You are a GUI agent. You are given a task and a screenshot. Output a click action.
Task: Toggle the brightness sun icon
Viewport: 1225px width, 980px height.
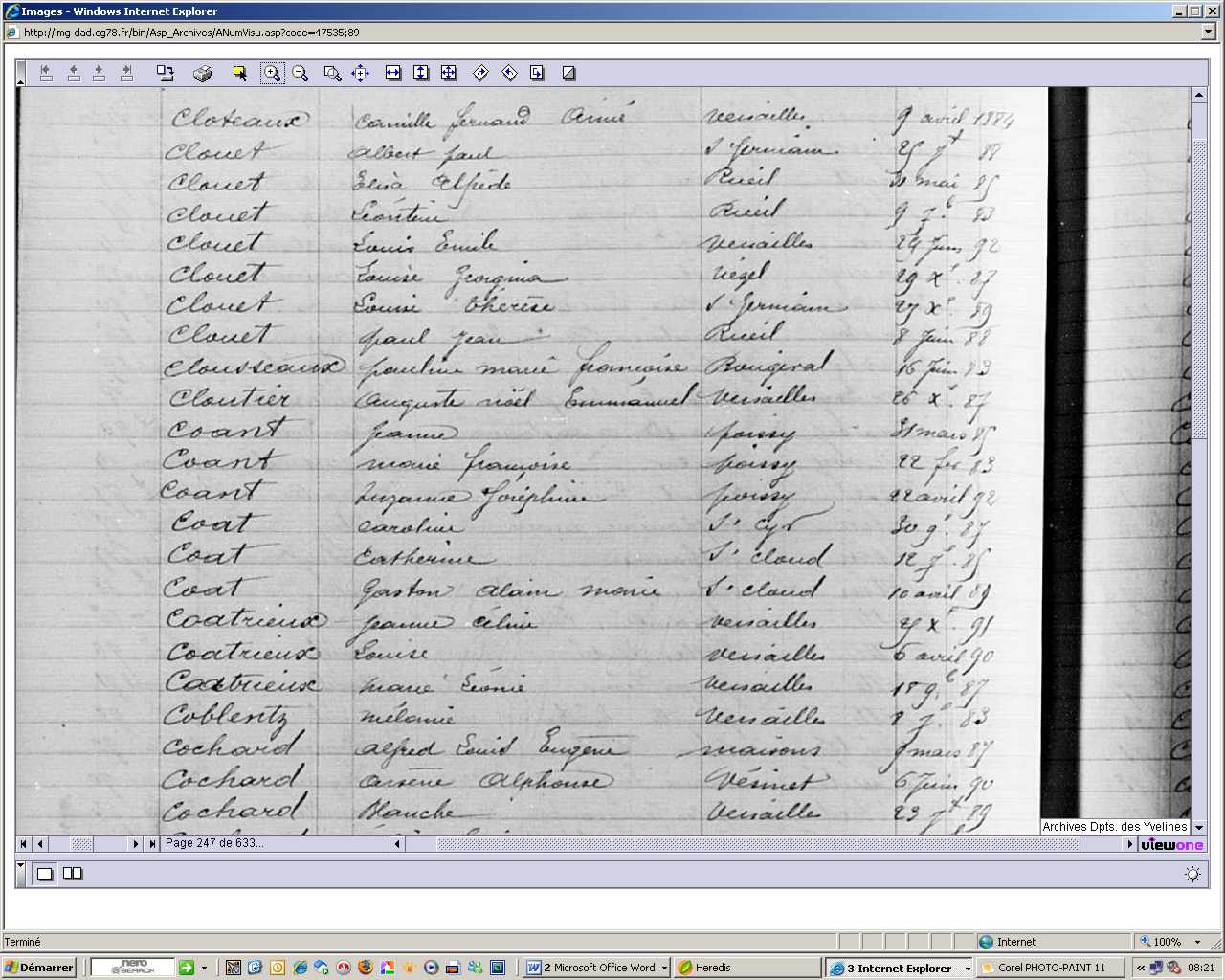[x=1192, y=874]
